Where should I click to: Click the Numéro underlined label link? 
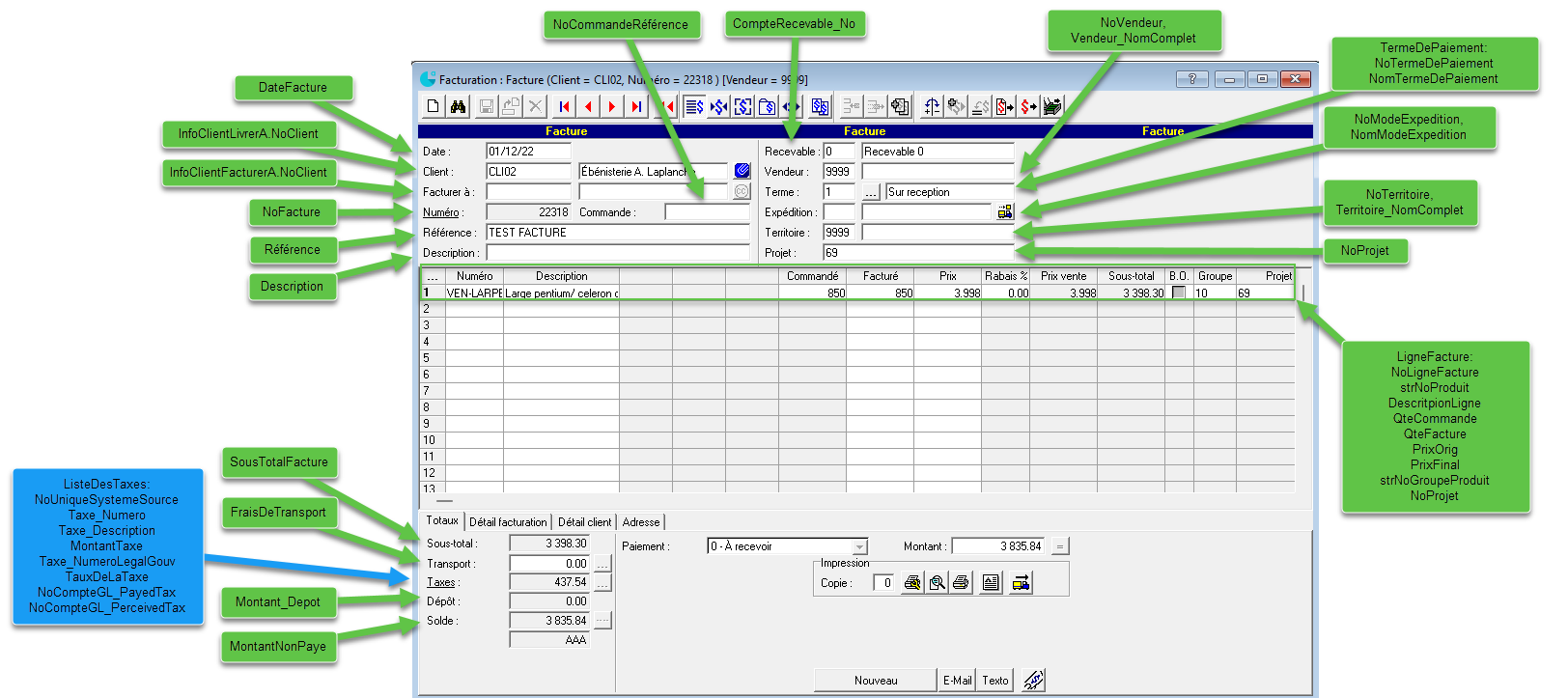coord(440,212)
